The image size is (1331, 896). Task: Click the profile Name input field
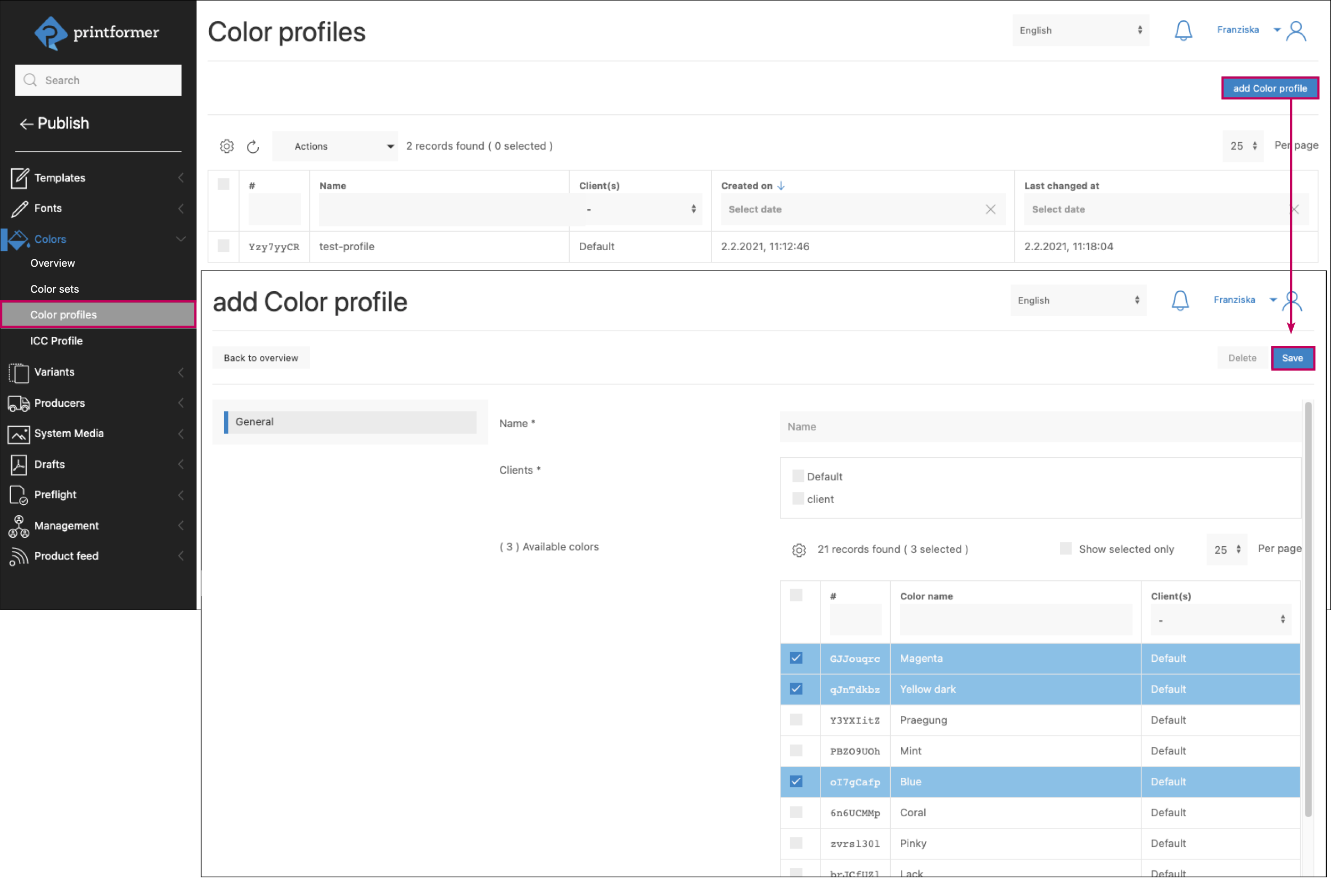click(1040, 426)
